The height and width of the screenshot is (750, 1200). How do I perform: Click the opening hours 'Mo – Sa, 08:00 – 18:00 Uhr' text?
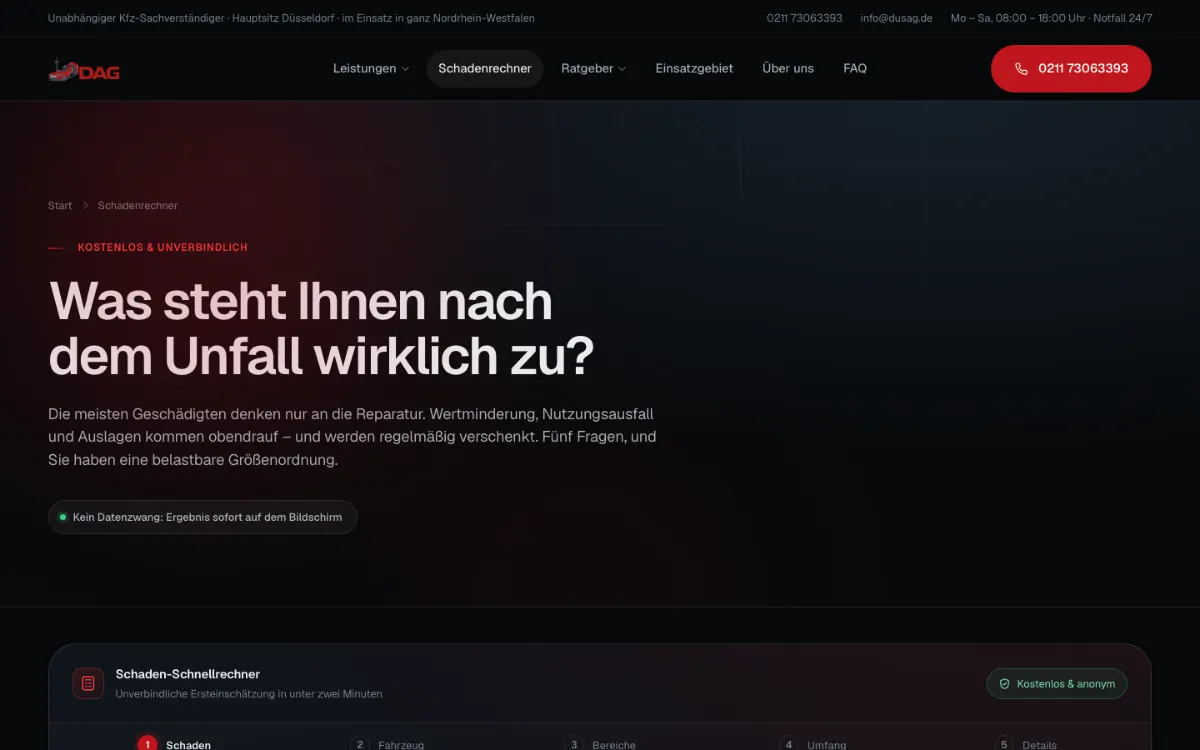(x=1019, y=18)
